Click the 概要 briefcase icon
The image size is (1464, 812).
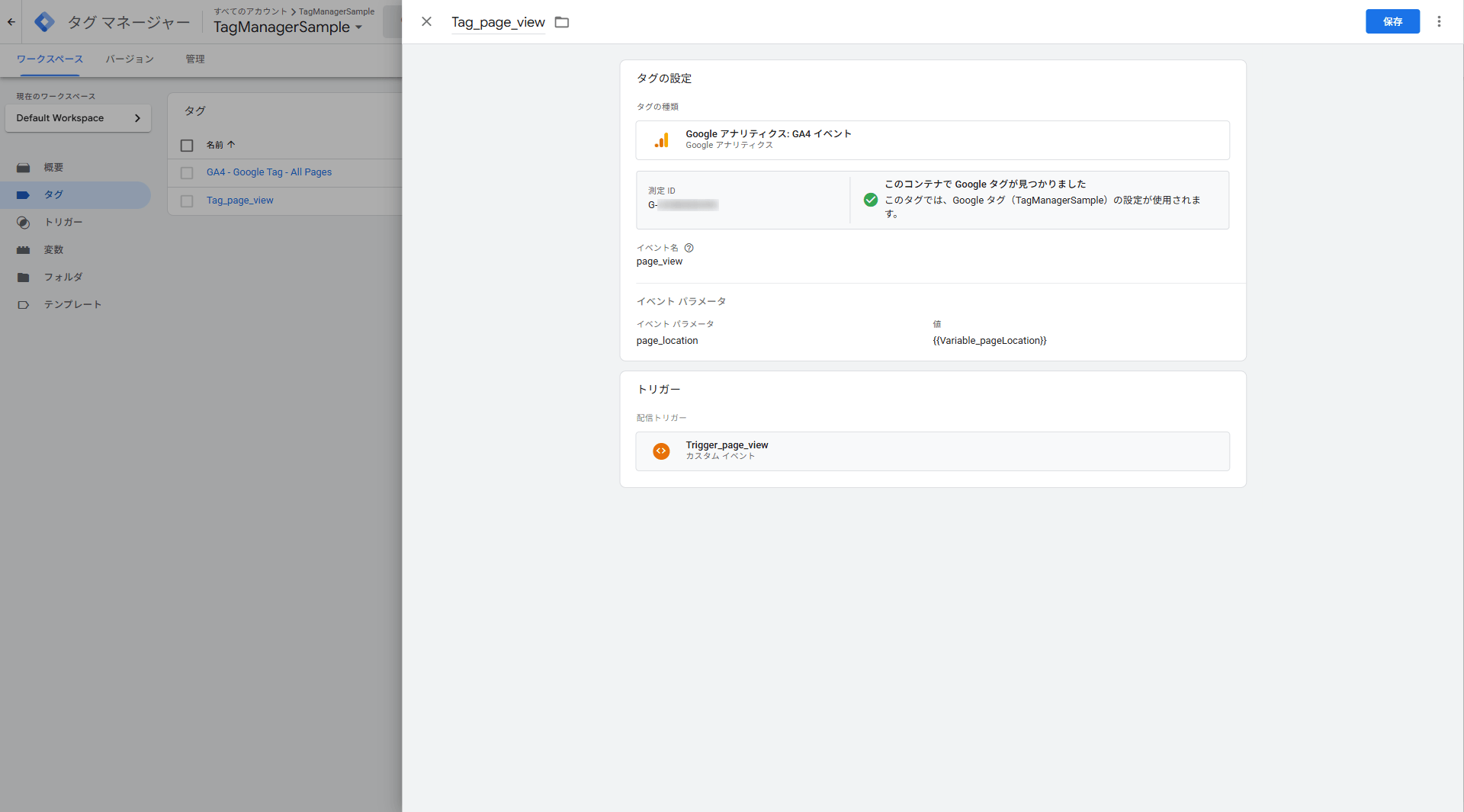pyautogui.click(x=24, y=168)
